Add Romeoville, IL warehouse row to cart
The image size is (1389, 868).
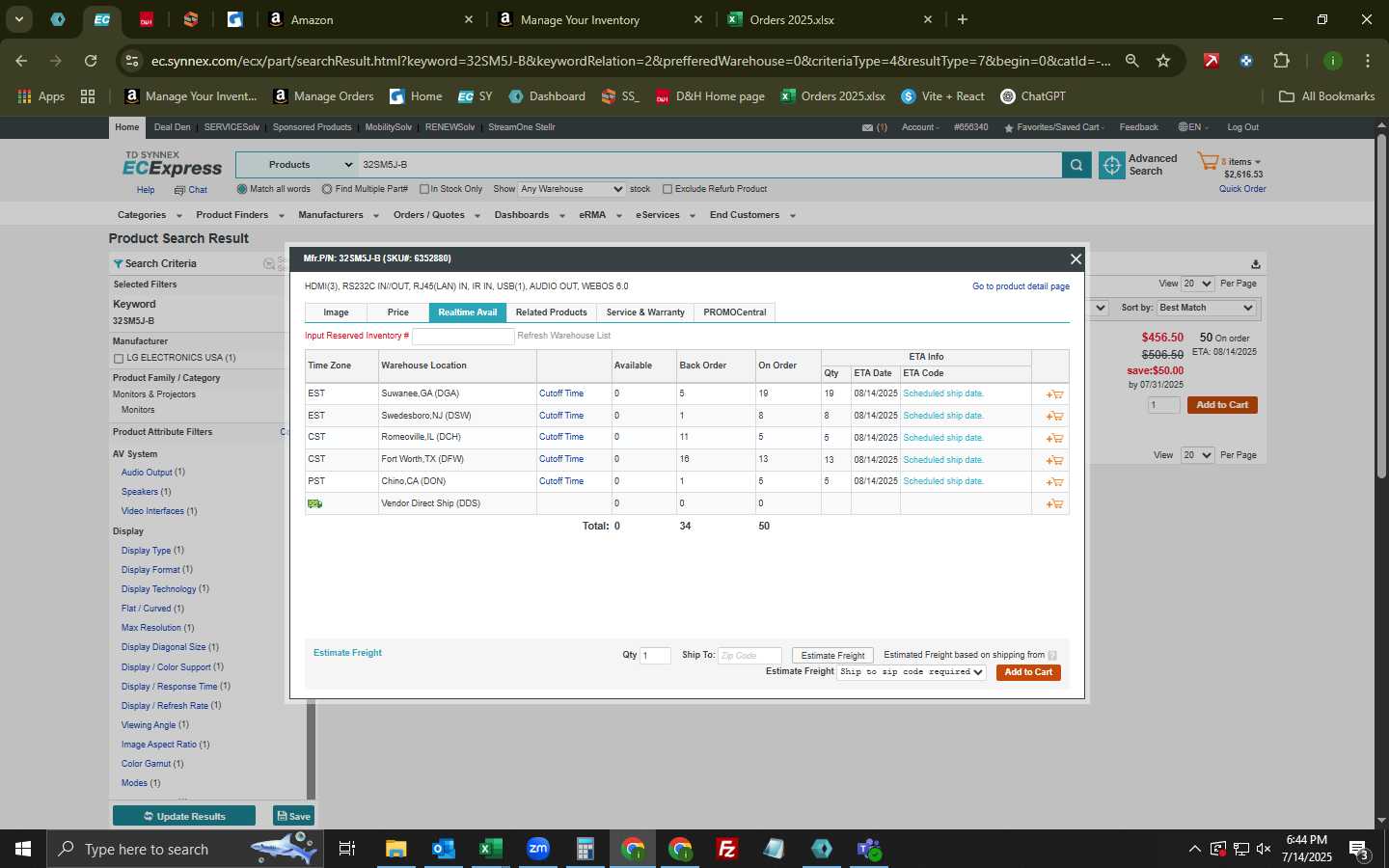pyautogui.click(x=1054, y=438)
